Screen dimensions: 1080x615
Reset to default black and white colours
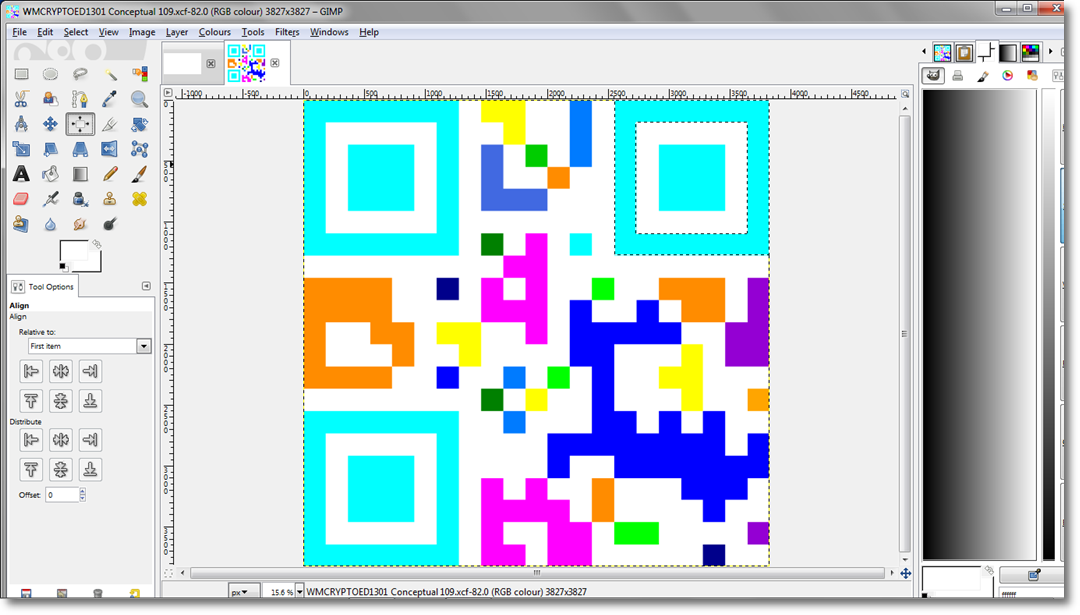(63, 267)
